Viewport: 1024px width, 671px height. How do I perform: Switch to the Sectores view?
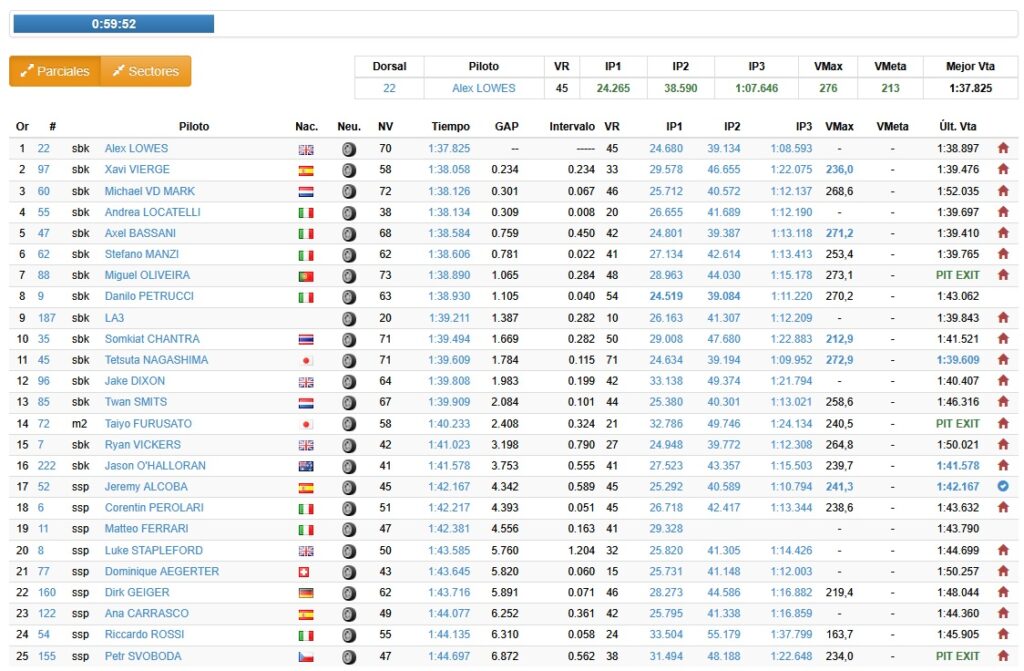146,71
